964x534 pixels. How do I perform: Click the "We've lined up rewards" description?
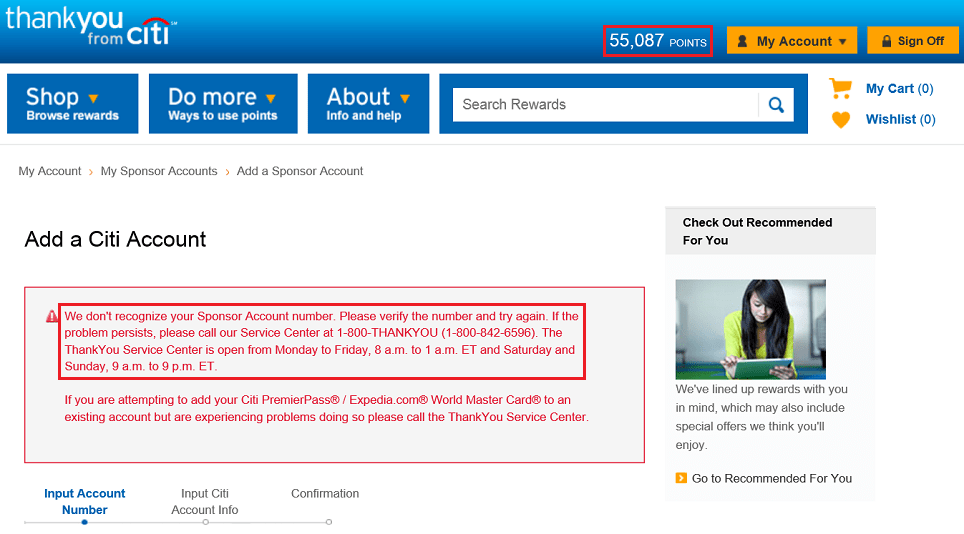[x=762, y=417]
